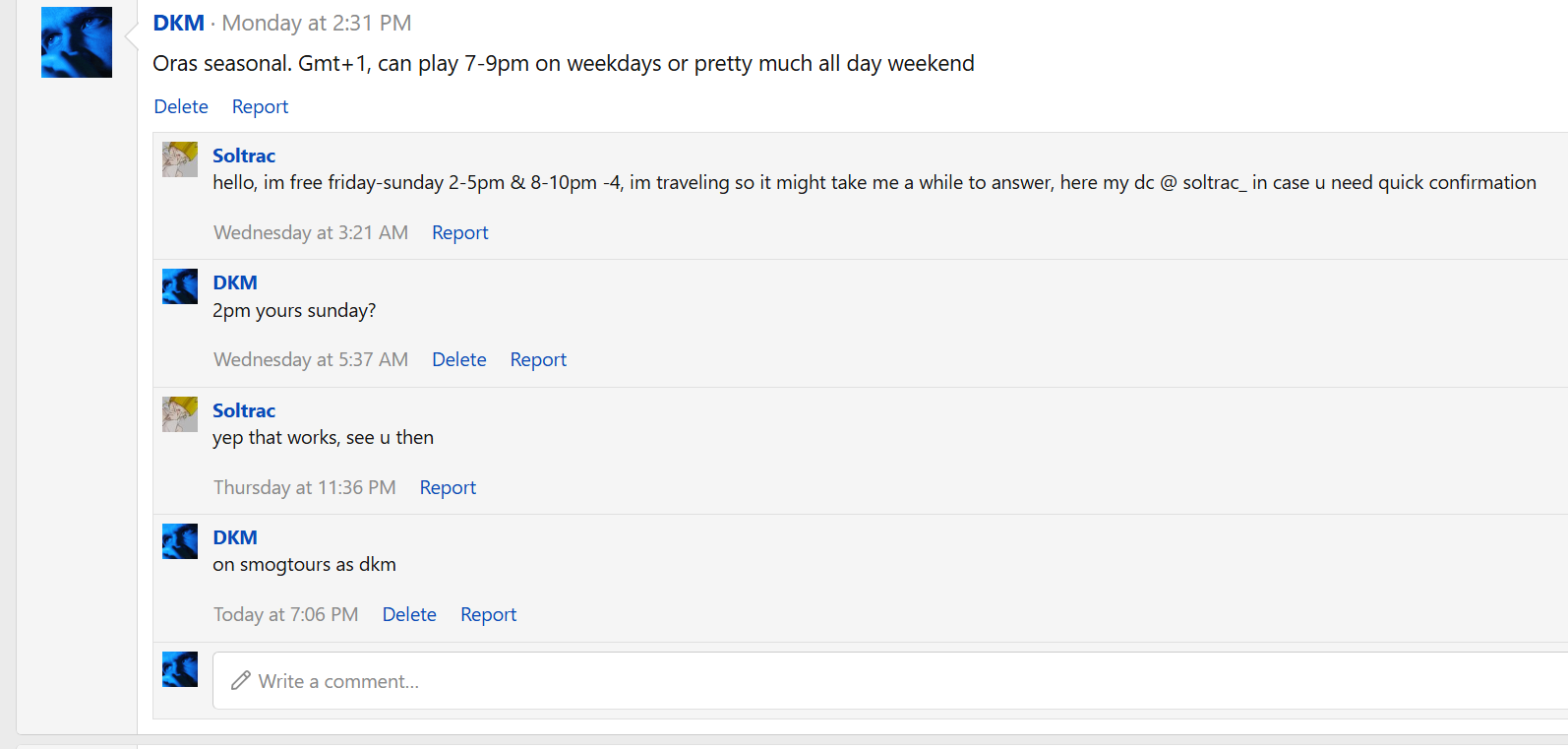Click Soltrac avatar beside 'yep that works'
The height and width of the screenshot is (749, 1568).
point(180,414)
